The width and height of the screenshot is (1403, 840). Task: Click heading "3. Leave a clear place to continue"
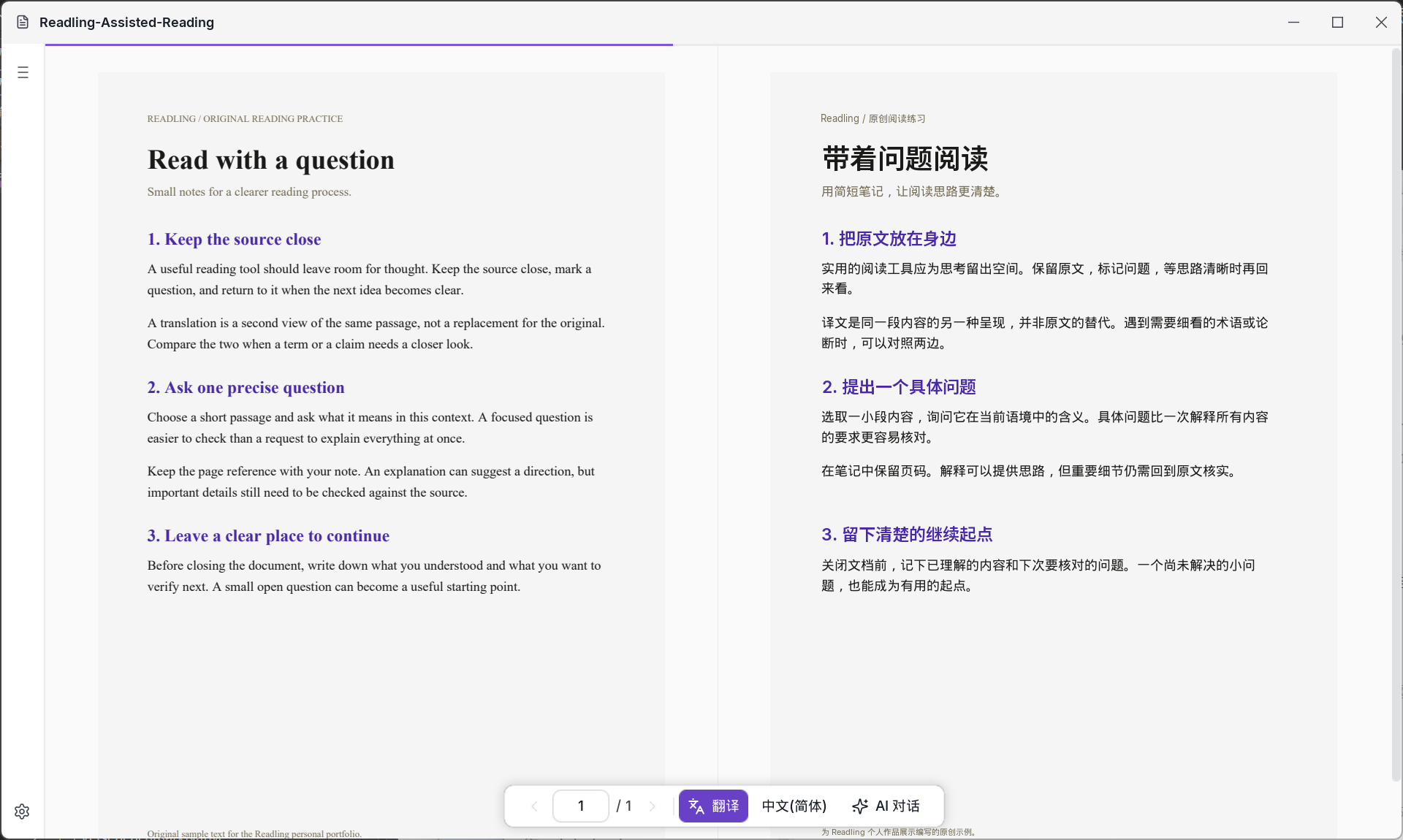point(268,536)
